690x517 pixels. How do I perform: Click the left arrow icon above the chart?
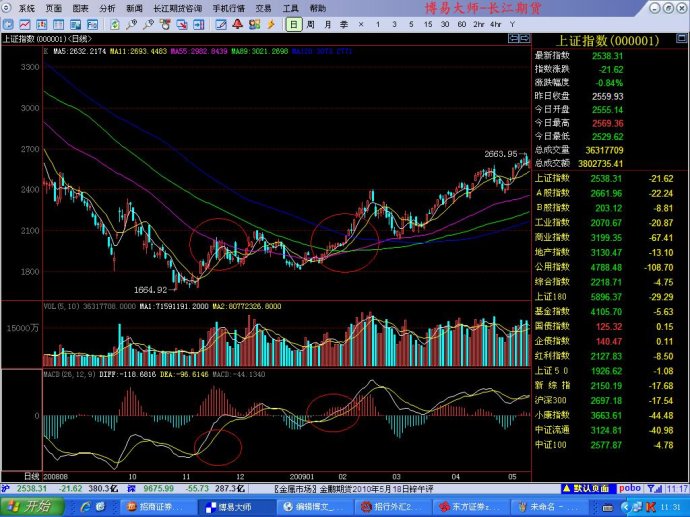[x=512, y=39]
